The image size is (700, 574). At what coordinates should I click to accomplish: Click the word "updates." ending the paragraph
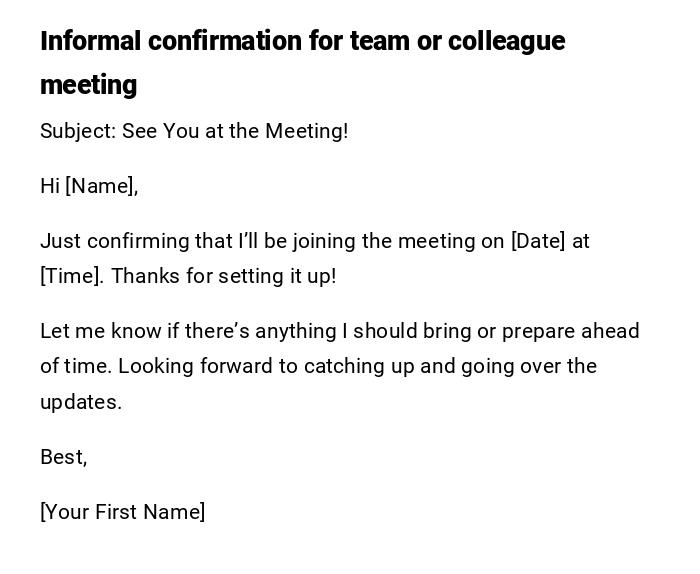(81, 402)
